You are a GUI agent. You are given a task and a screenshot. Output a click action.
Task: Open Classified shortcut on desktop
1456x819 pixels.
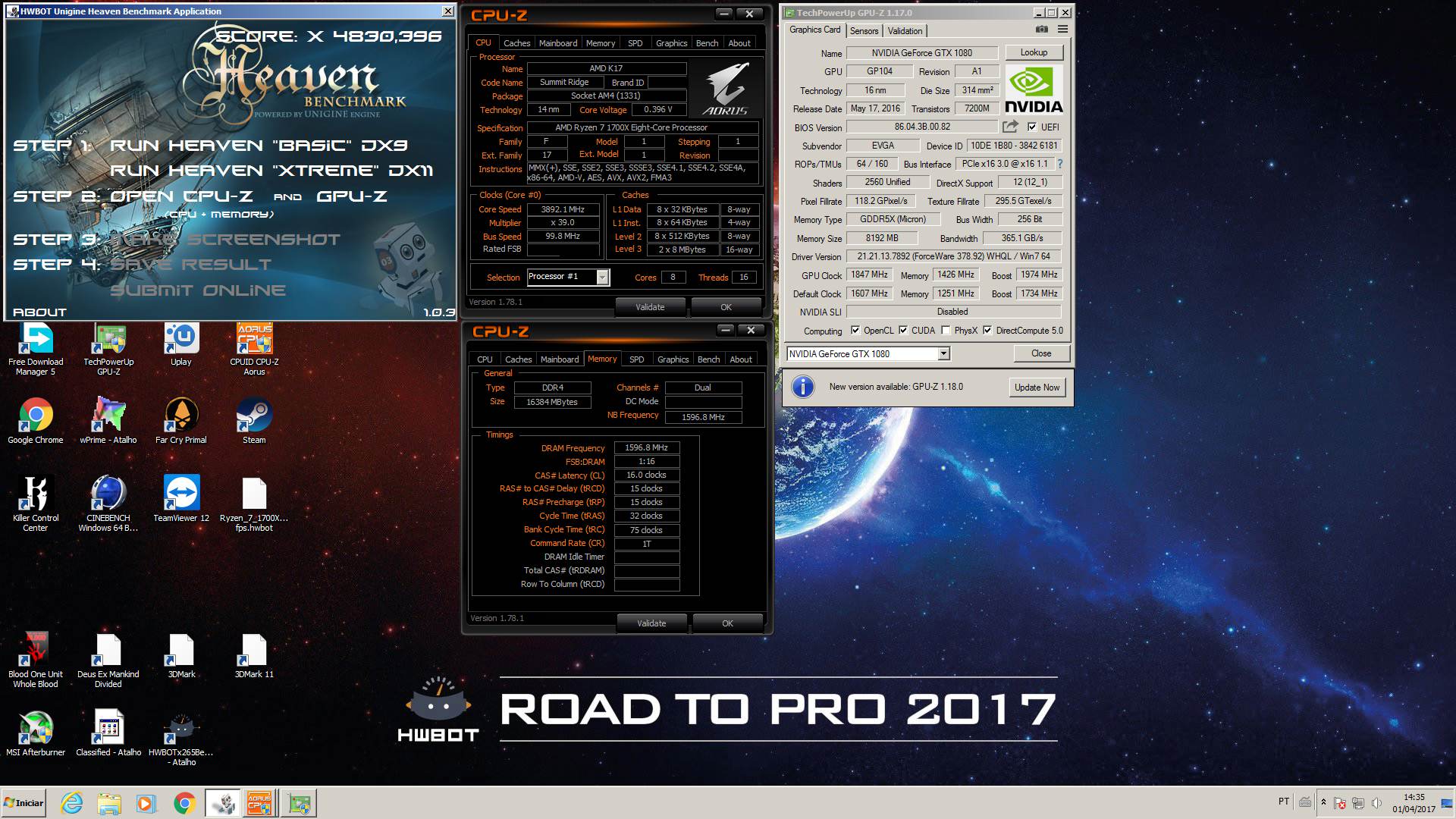[x=108, y=734]
